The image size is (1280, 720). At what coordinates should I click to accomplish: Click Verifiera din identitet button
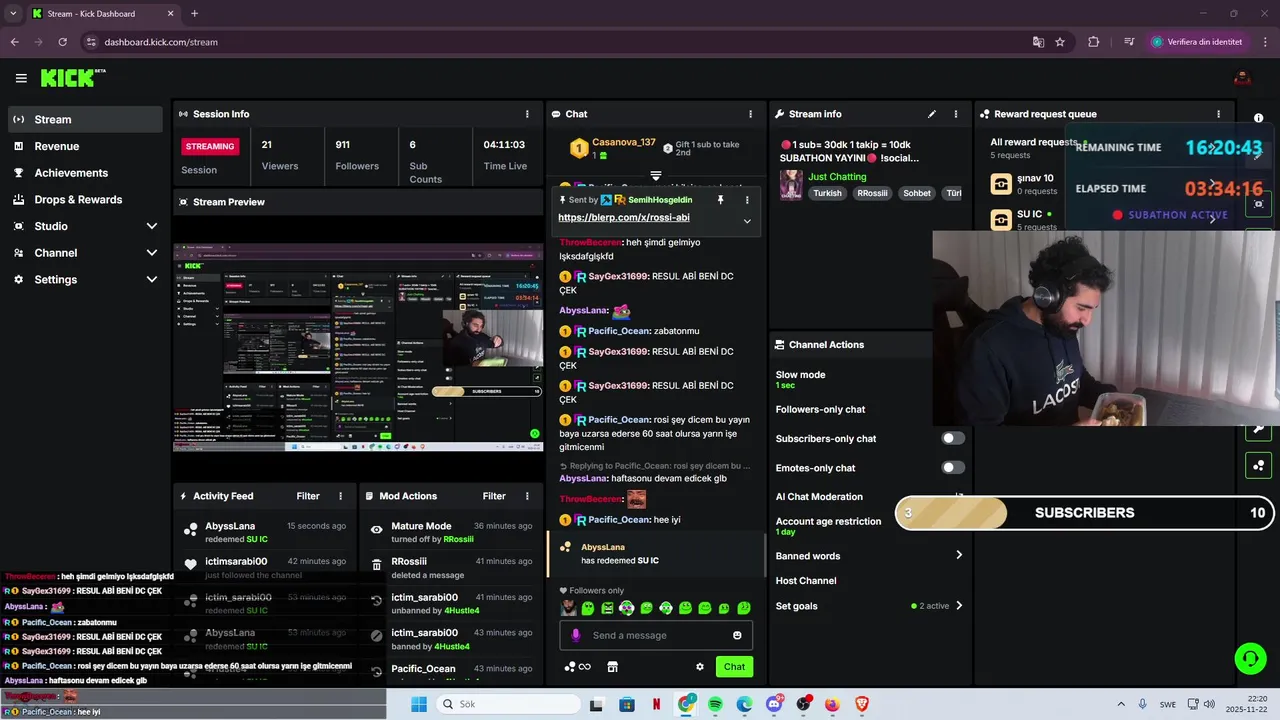[1198, 42]
